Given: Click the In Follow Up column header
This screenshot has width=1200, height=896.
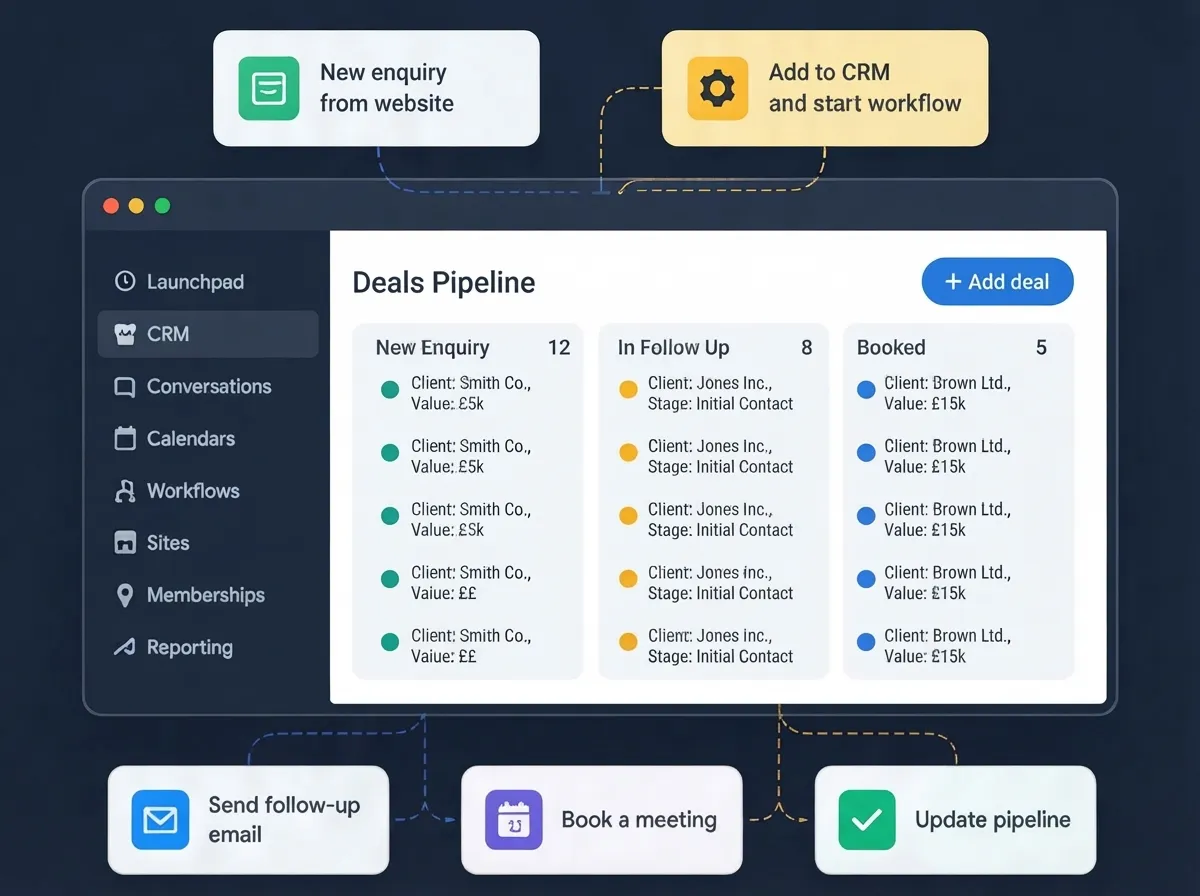Looking at the screenshot, I should click(673, 348).
